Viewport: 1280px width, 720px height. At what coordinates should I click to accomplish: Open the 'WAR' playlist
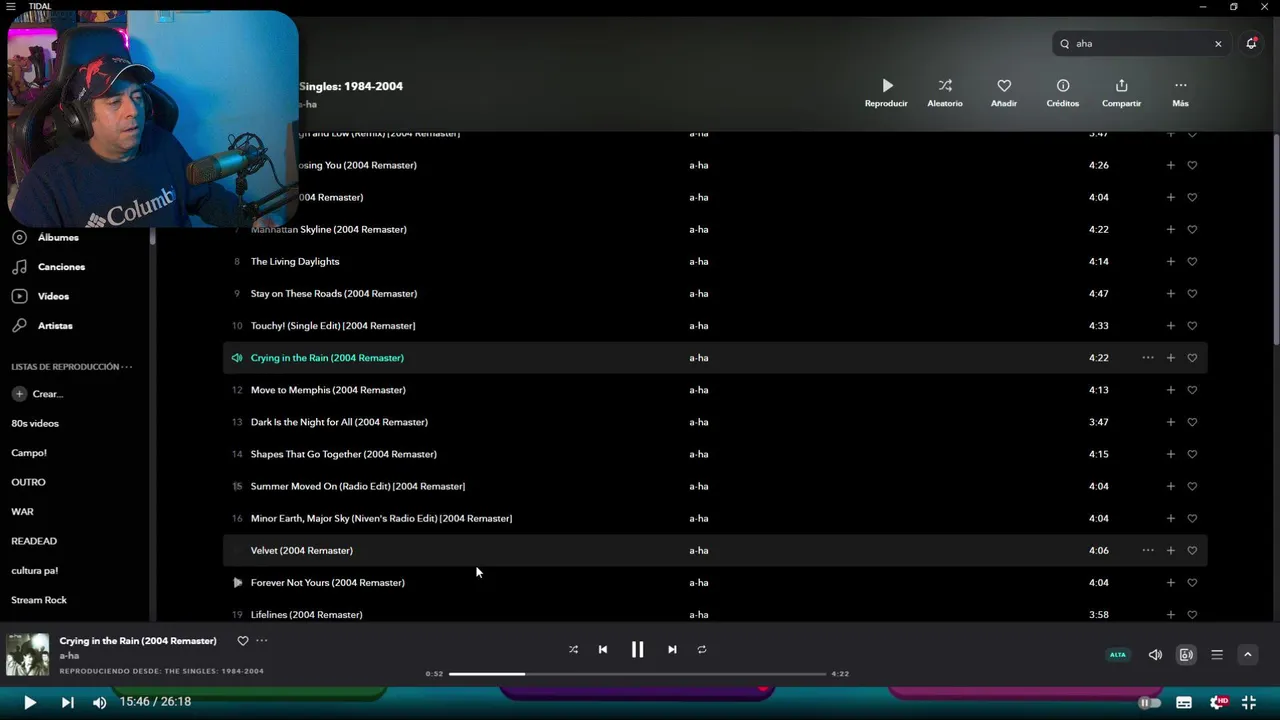[22, 511]
